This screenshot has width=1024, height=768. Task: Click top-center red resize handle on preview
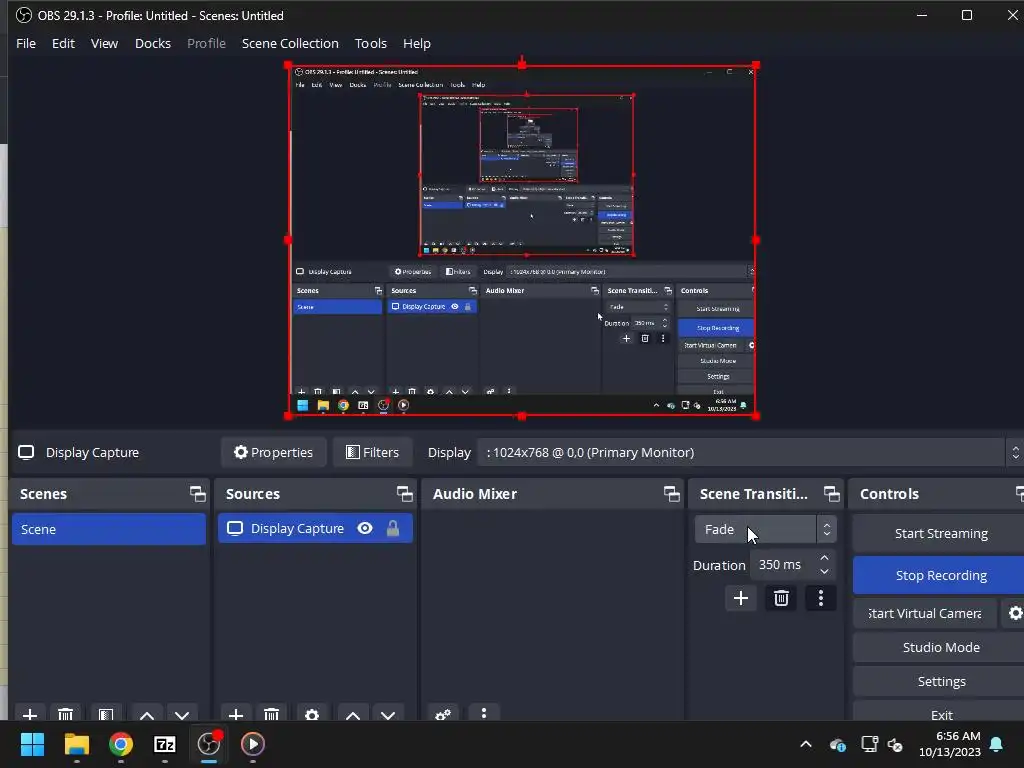522,65
